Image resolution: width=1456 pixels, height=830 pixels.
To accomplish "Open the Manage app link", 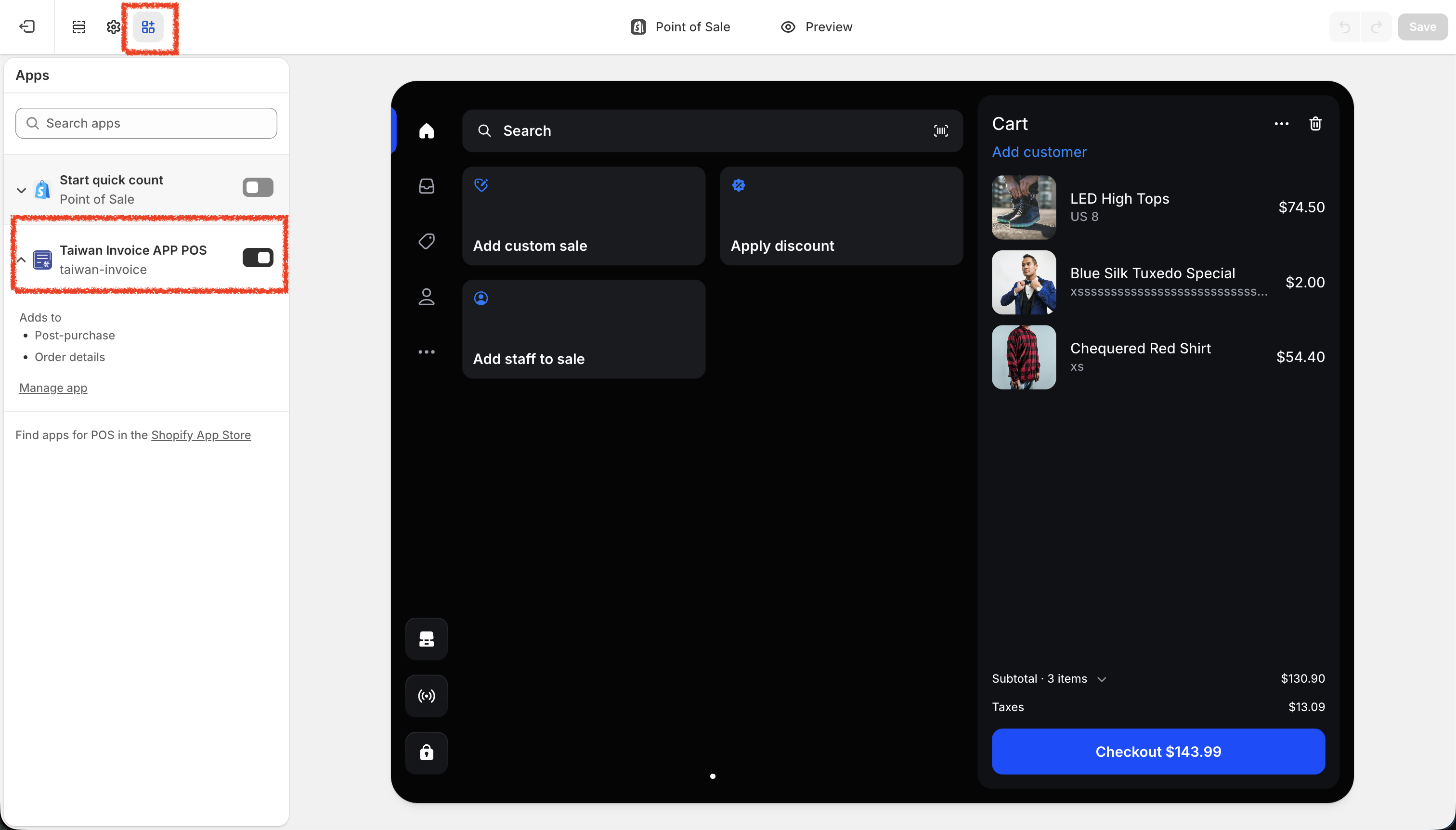I will click(53, 388).
